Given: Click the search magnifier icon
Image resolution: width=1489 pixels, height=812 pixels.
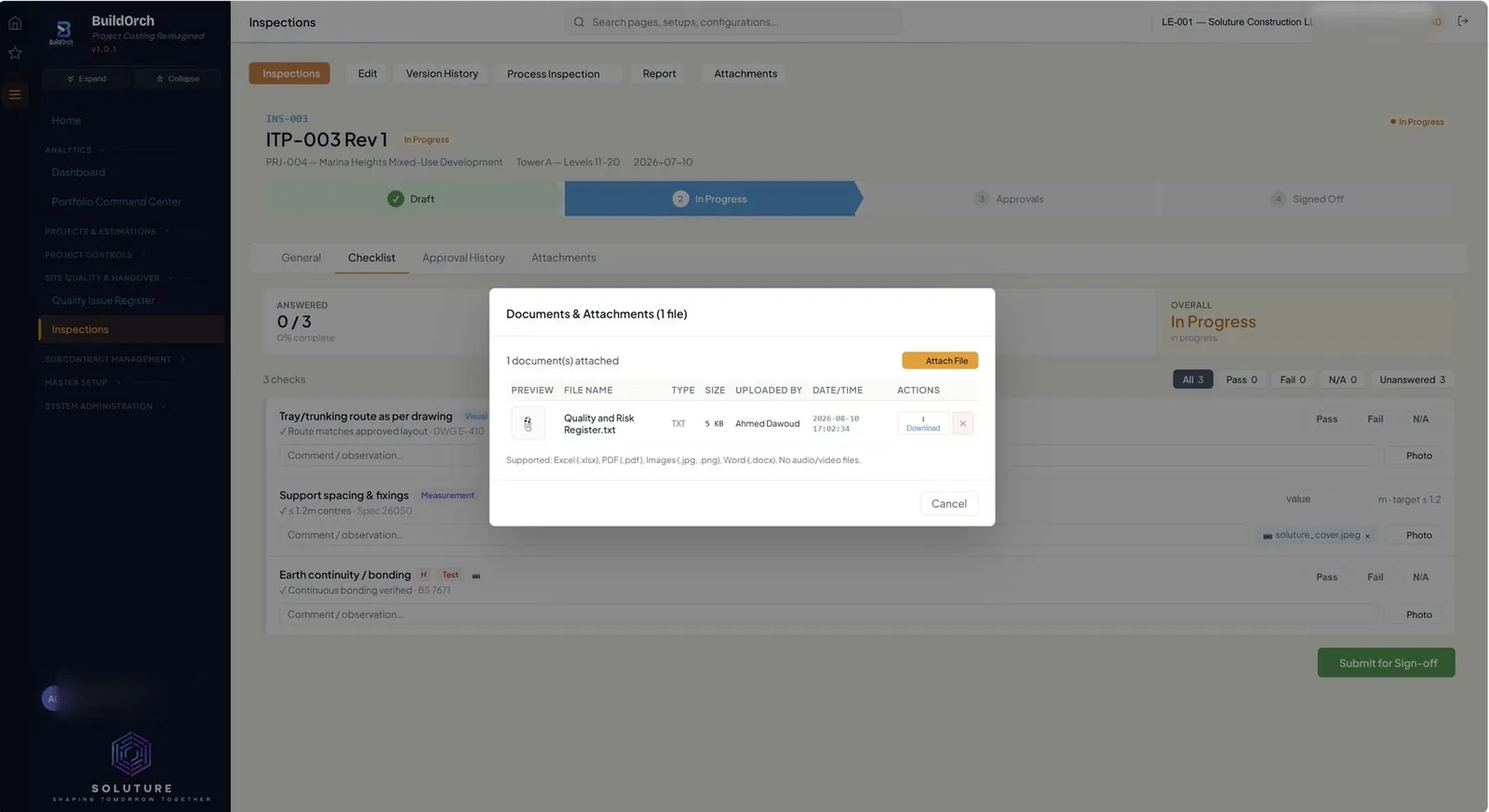Looking at the screenshot, I should [x=579, y=21].
